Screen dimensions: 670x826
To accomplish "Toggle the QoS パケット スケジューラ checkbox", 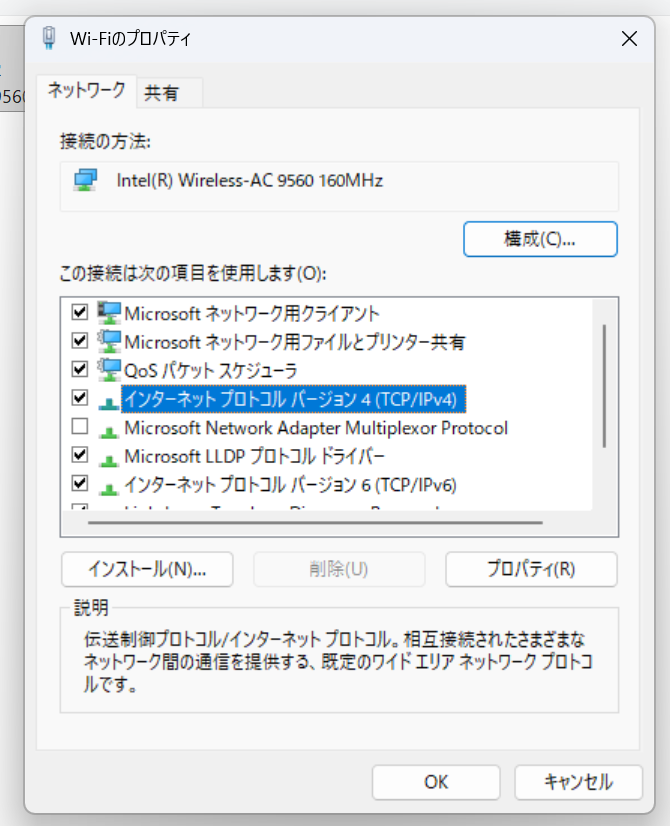I will [x=81, y=370].
